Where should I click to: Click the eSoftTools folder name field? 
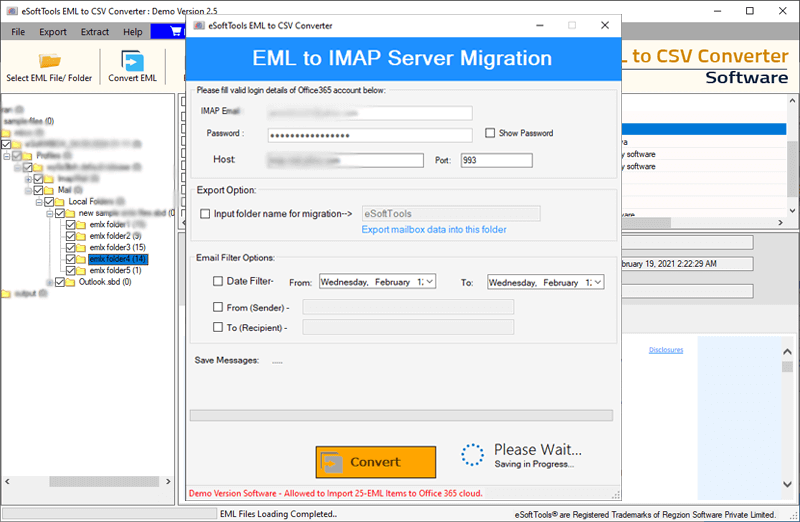(x=451, y=214)
